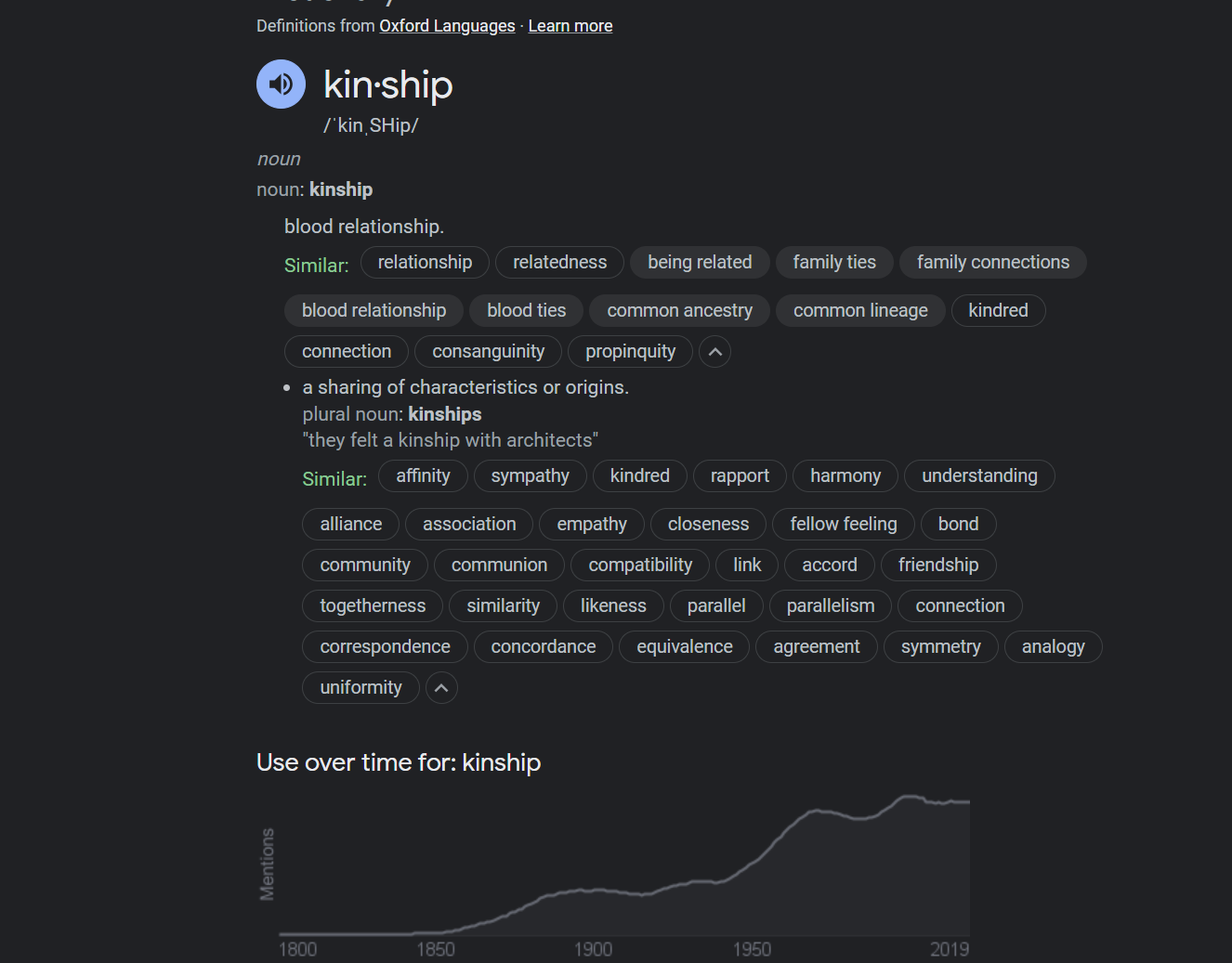Image resolution: width=1232 pixels, height=963 pixels.
Task: Choose the 'uniformity' chip
Action: point(360,688)
